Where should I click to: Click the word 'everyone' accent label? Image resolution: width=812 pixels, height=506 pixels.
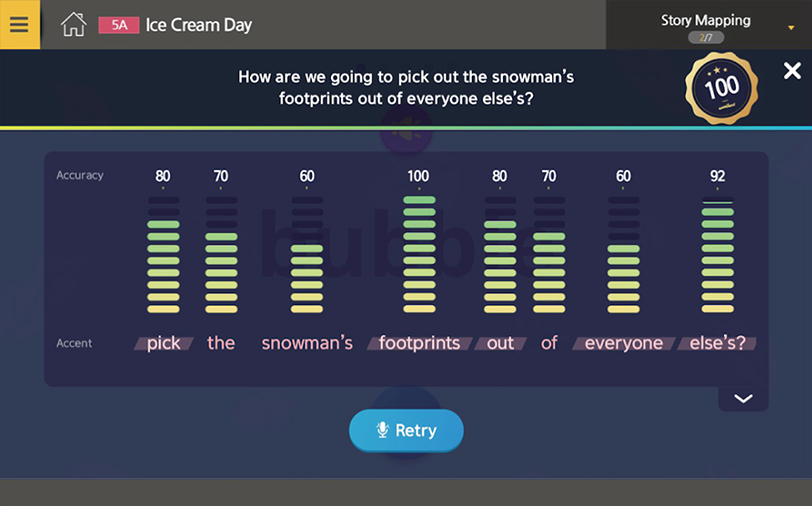tap(624, 343)
